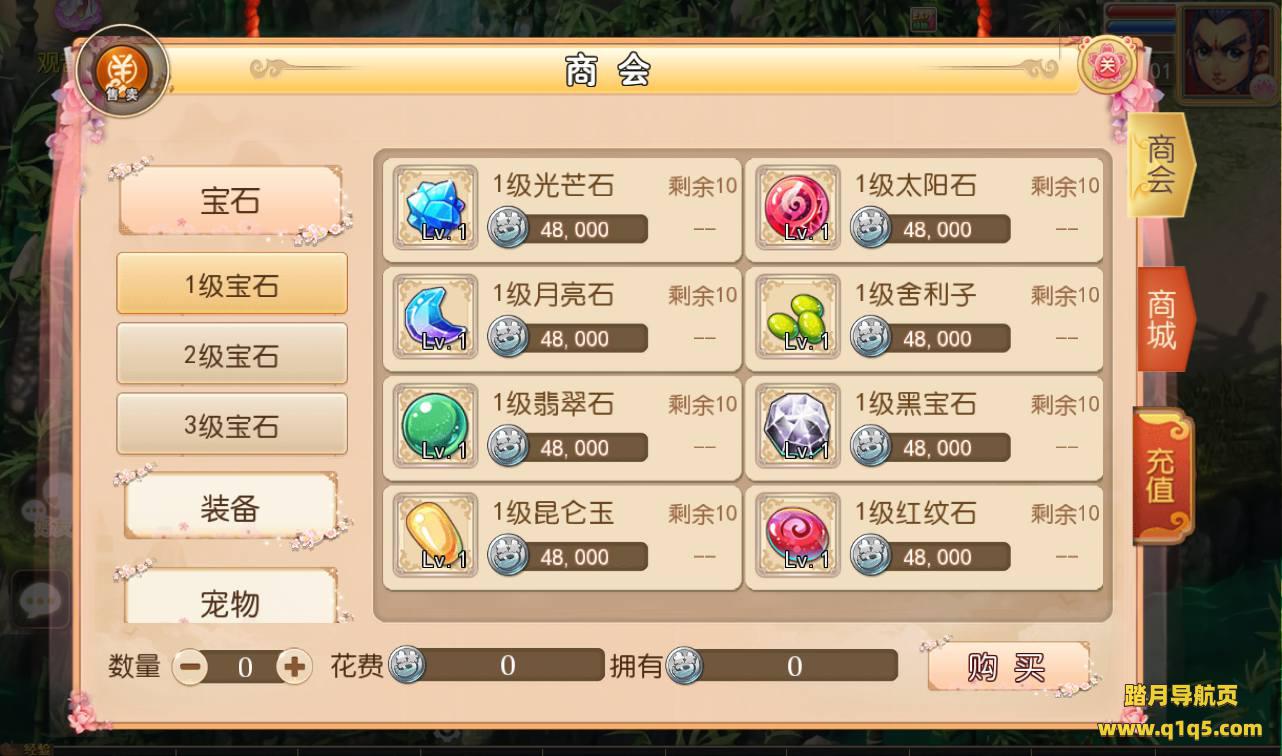Close the 商会 shop panel with the 关 button
The width and height of the screenshot is (1282, 756).
[x=1108, y=65]
